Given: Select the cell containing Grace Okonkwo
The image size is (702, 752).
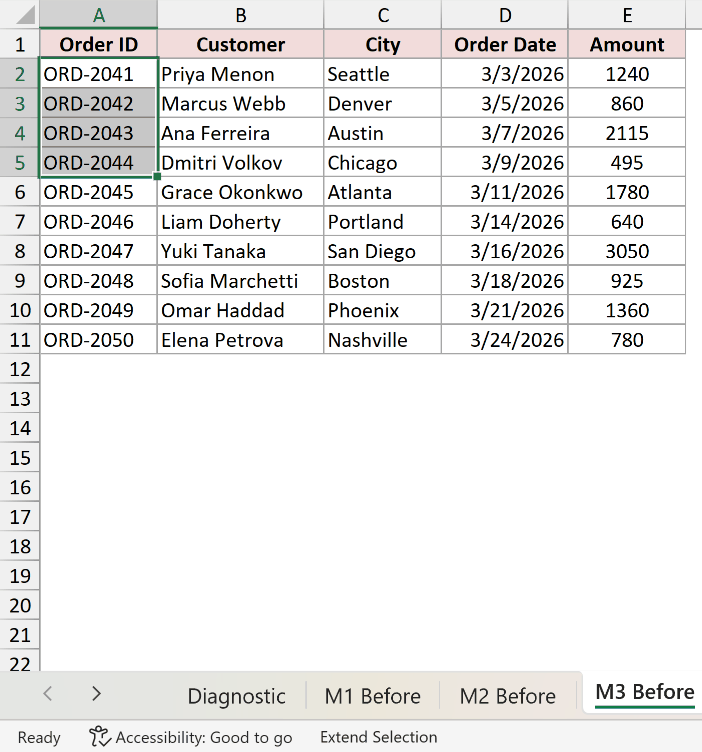Looking at the screenshot, I should (241, 192).
